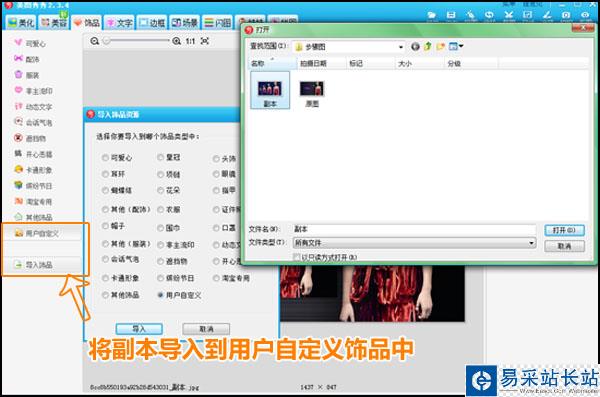Select the 蝴蝶结 radio button

tap(105, 190)
